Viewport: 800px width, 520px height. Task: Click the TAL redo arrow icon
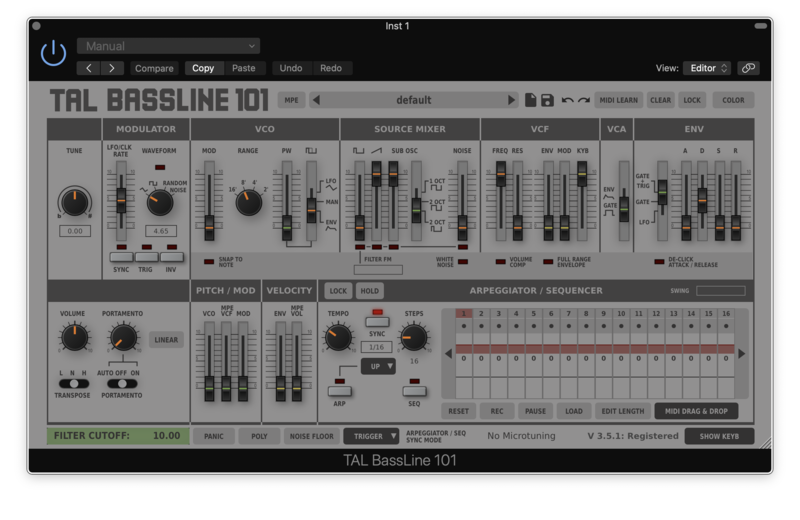[583, 100]
